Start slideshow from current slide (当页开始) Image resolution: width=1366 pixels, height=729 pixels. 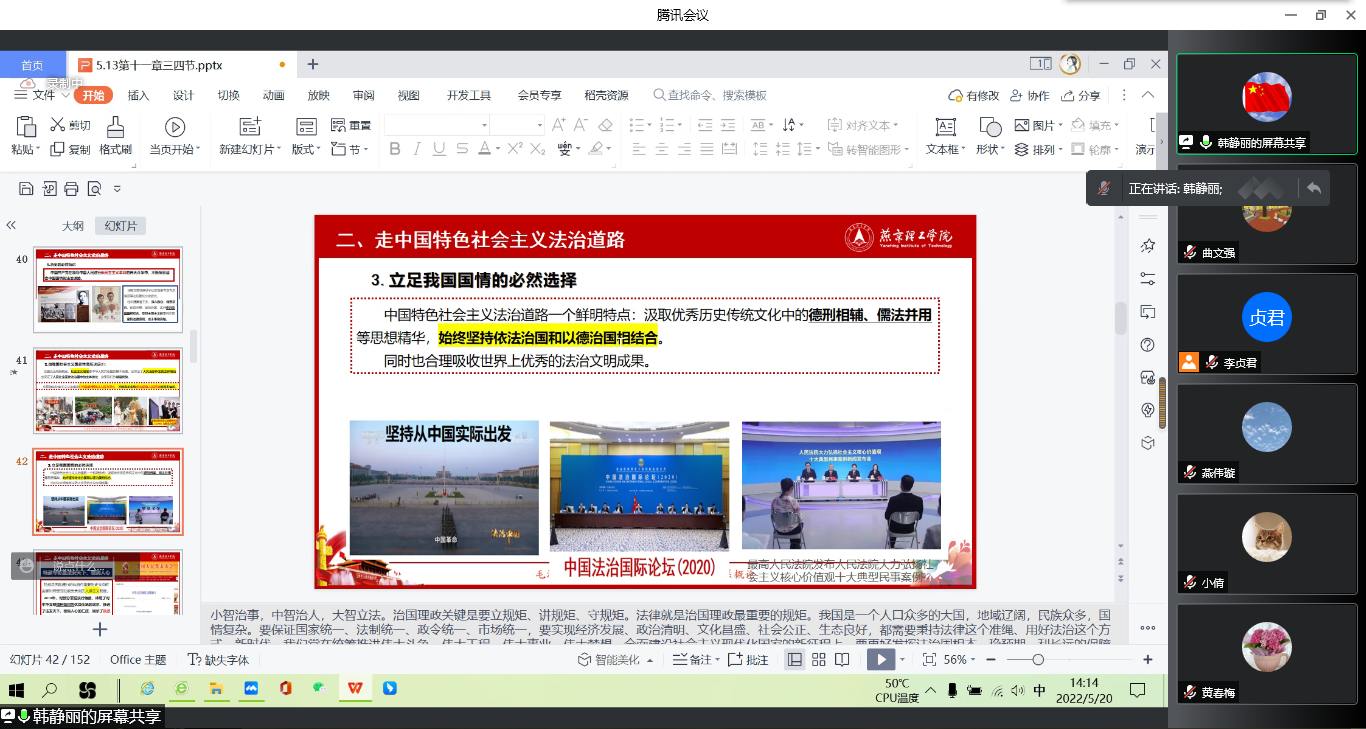coord(174,127)
